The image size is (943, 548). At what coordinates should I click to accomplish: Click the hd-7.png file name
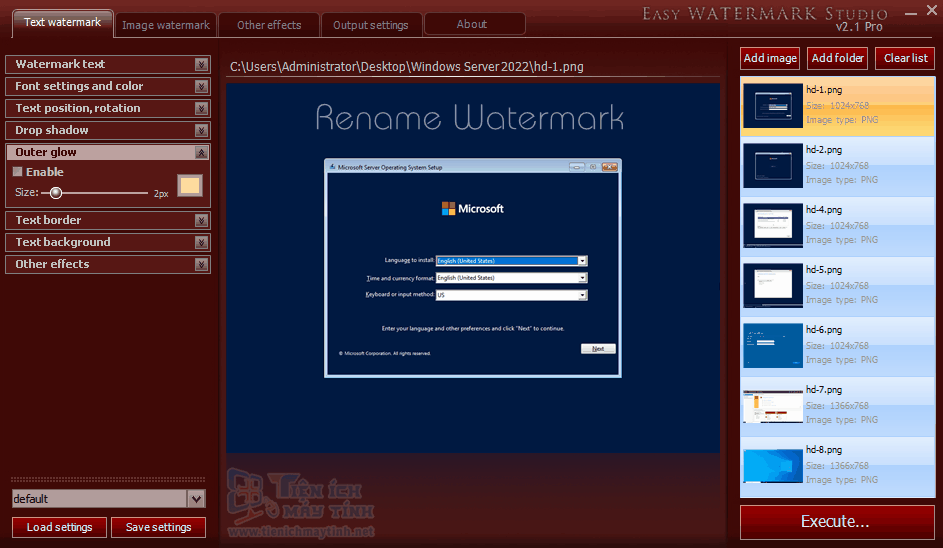(x=824, y=390)
